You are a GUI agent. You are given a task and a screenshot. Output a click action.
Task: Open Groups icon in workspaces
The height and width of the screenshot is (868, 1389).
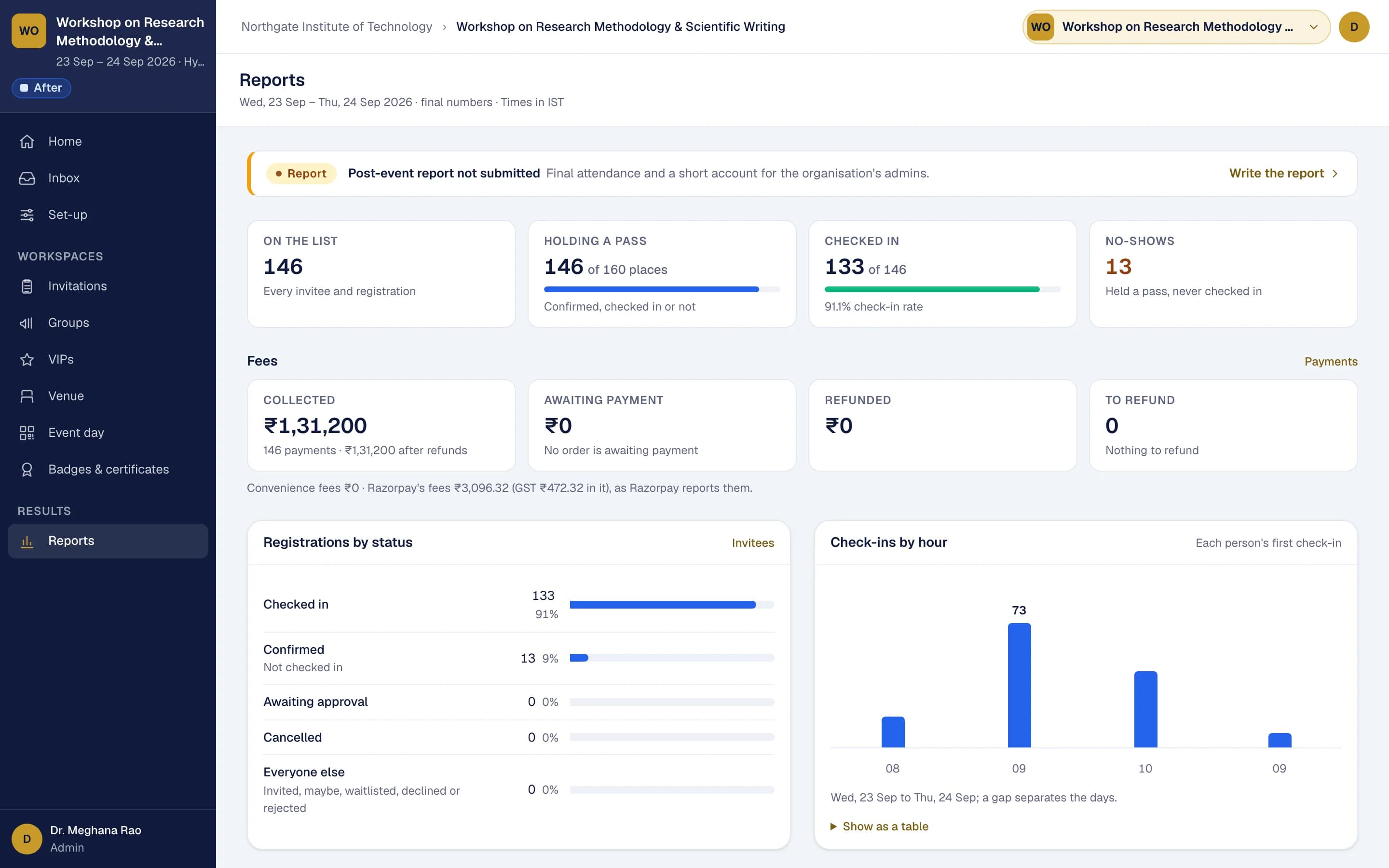click(27, 323)
